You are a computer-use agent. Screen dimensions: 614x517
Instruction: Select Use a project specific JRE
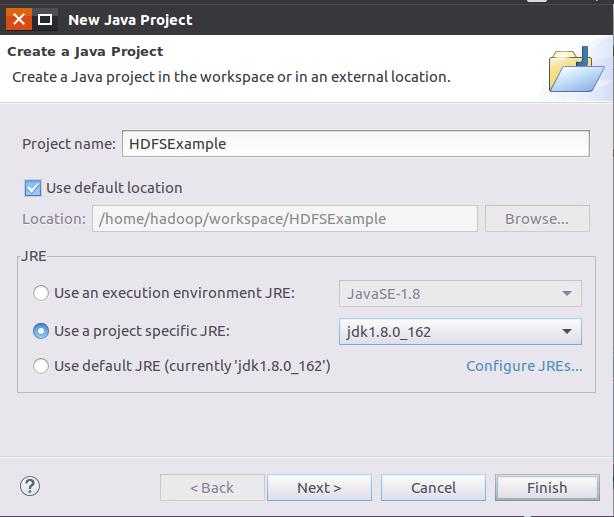pos(41,331)
